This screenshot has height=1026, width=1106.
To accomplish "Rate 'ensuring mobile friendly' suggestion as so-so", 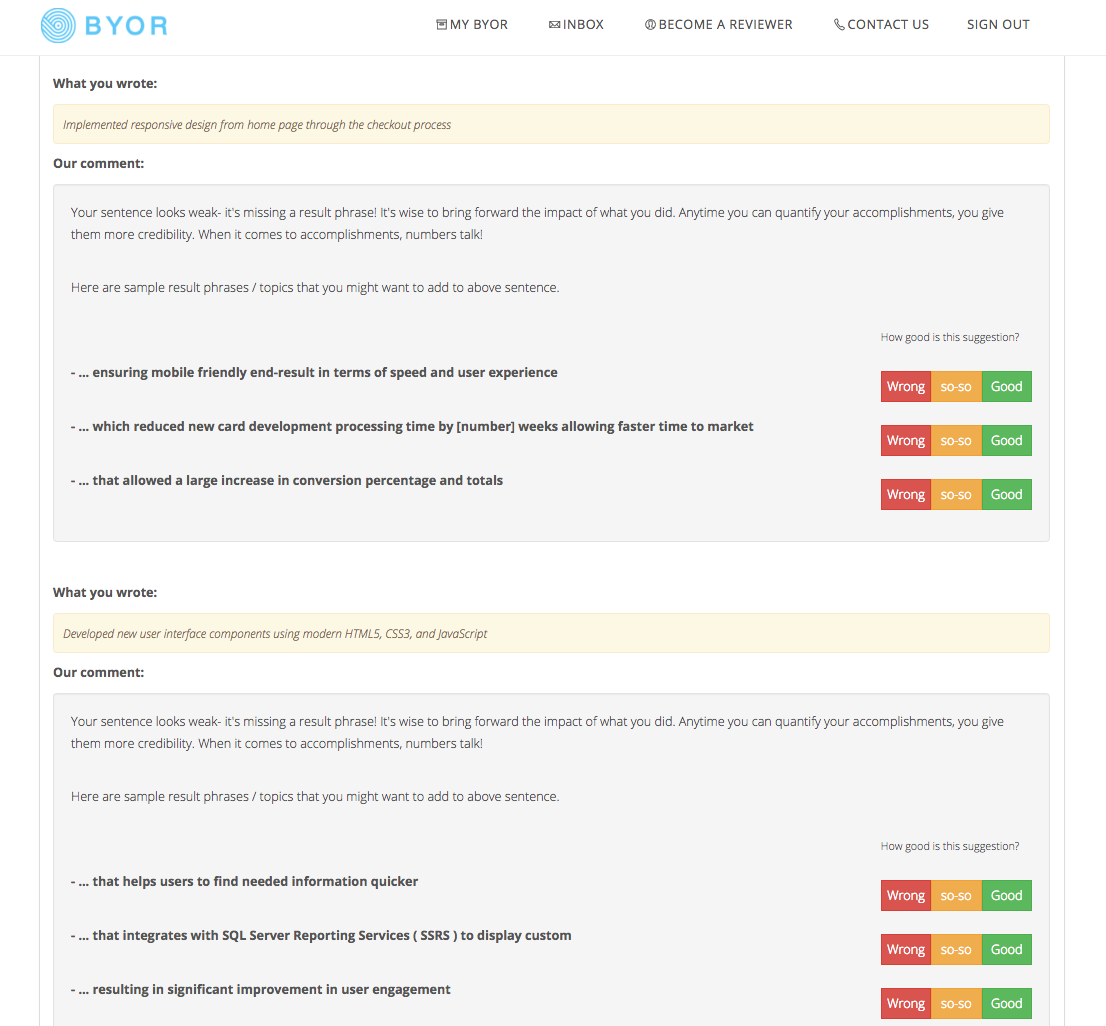I will coord(956,386).
